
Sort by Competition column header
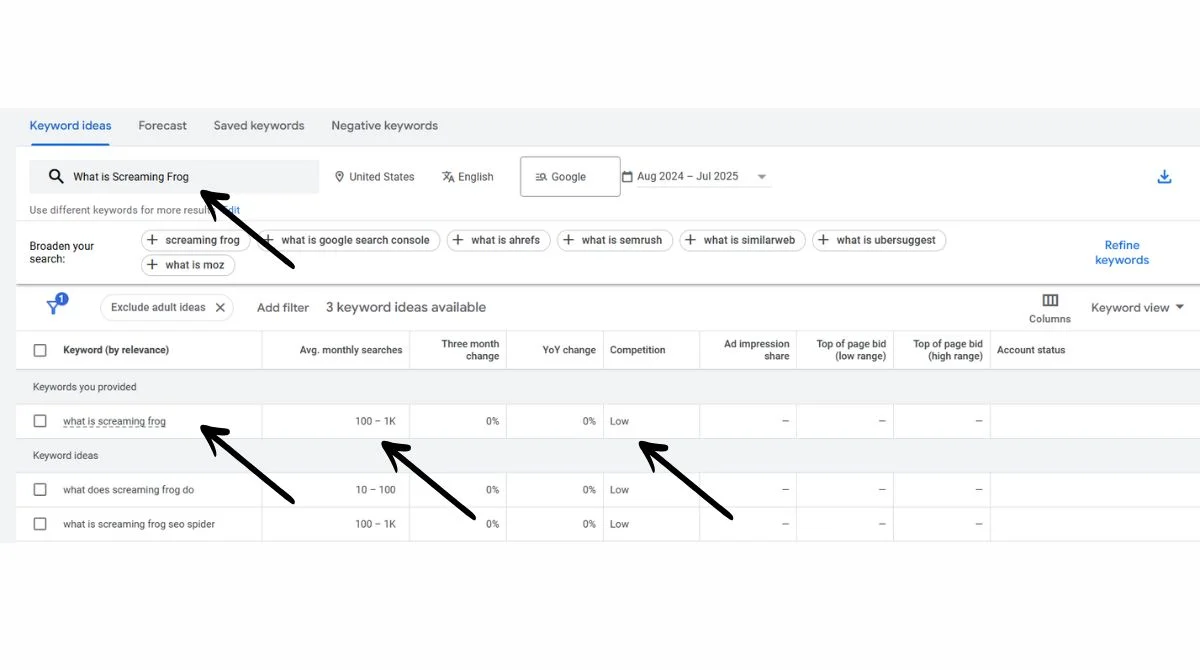point(638,350)
